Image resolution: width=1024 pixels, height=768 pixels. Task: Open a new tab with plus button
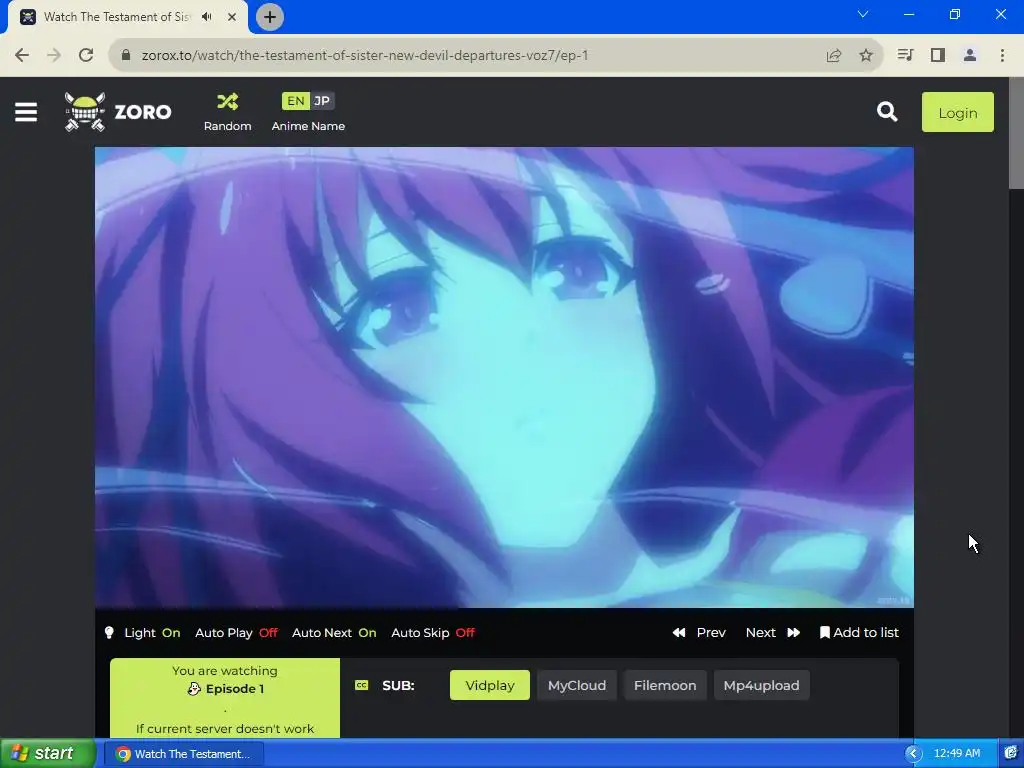click(270, 17)
